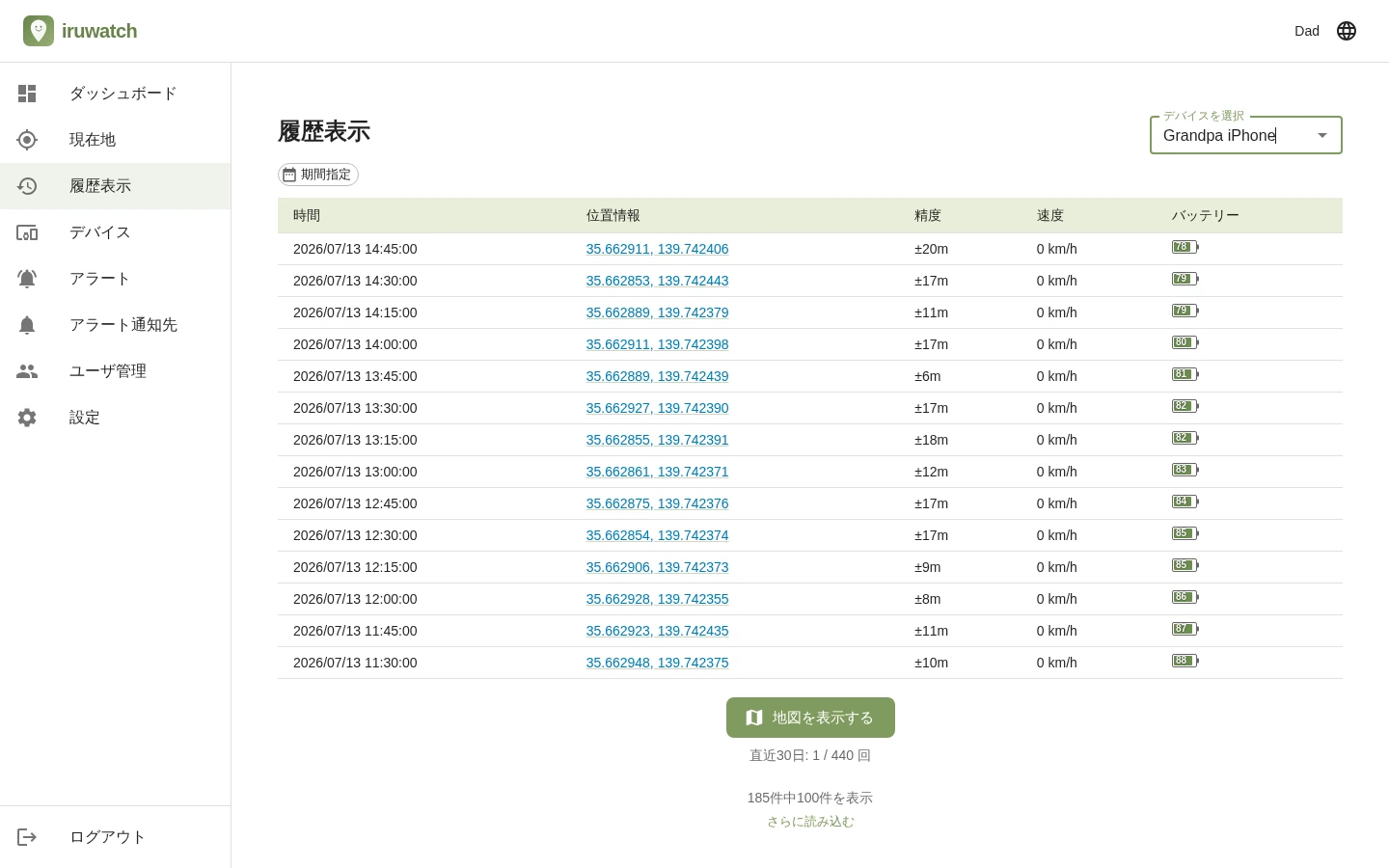Image resolution: width=1389 pixels, height=868 pixels.
Task: Click the iruwatch logo icon
Action: tap(39, 31)
